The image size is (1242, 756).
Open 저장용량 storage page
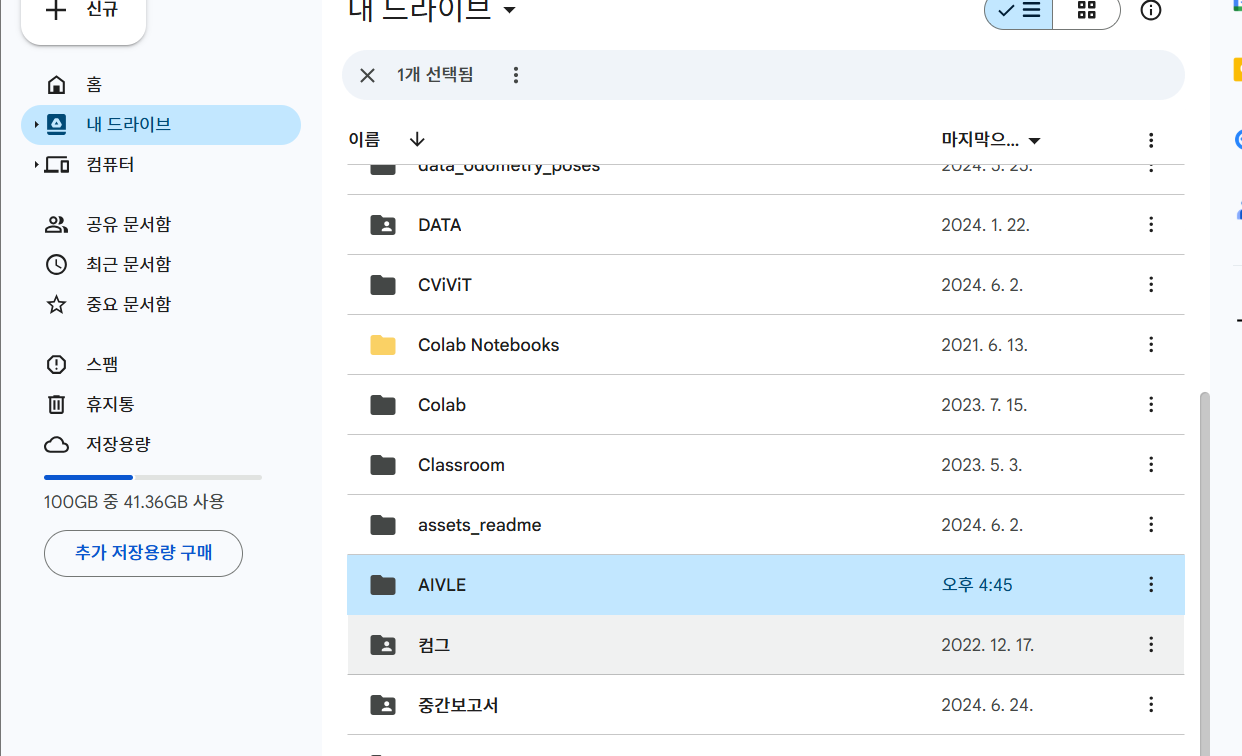point(160,445)
